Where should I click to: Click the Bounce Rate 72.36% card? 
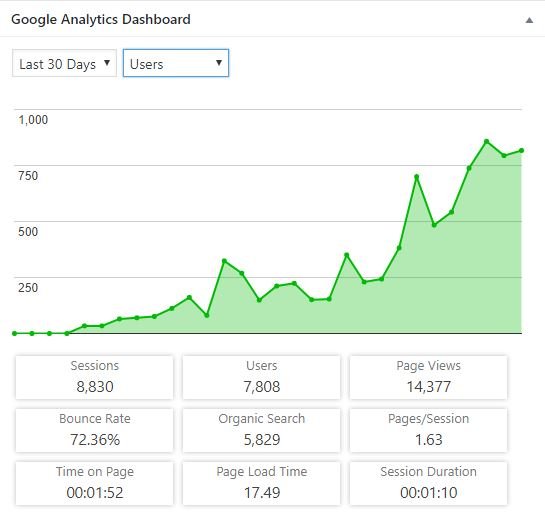pyautogui.click(x=94, y=430)
